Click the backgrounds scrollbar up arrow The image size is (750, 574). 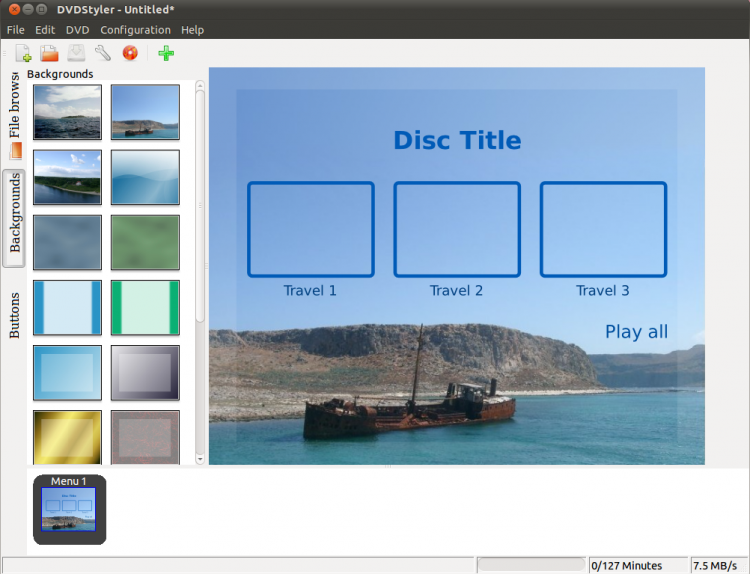point(200,86)
